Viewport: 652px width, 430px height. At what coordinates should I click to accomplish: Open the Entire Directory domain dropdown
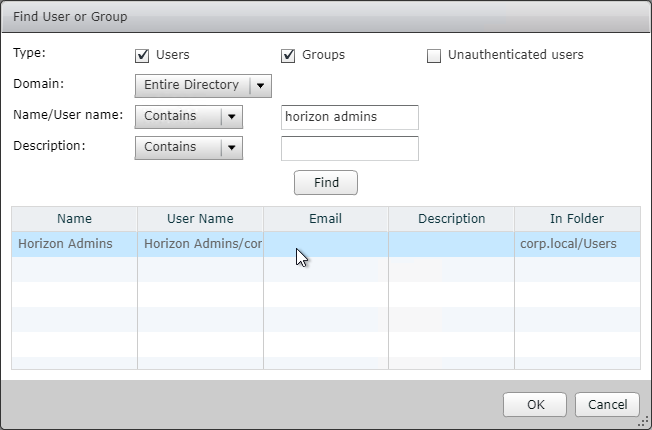click(203, 86)
